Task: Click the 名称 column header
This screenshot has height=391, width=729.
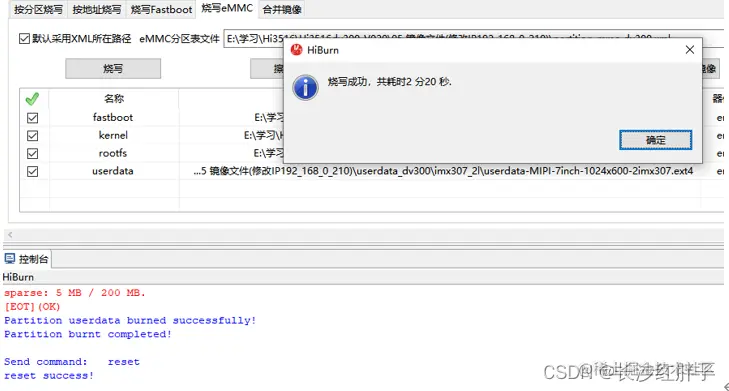Action: click(x=114, y=99)
